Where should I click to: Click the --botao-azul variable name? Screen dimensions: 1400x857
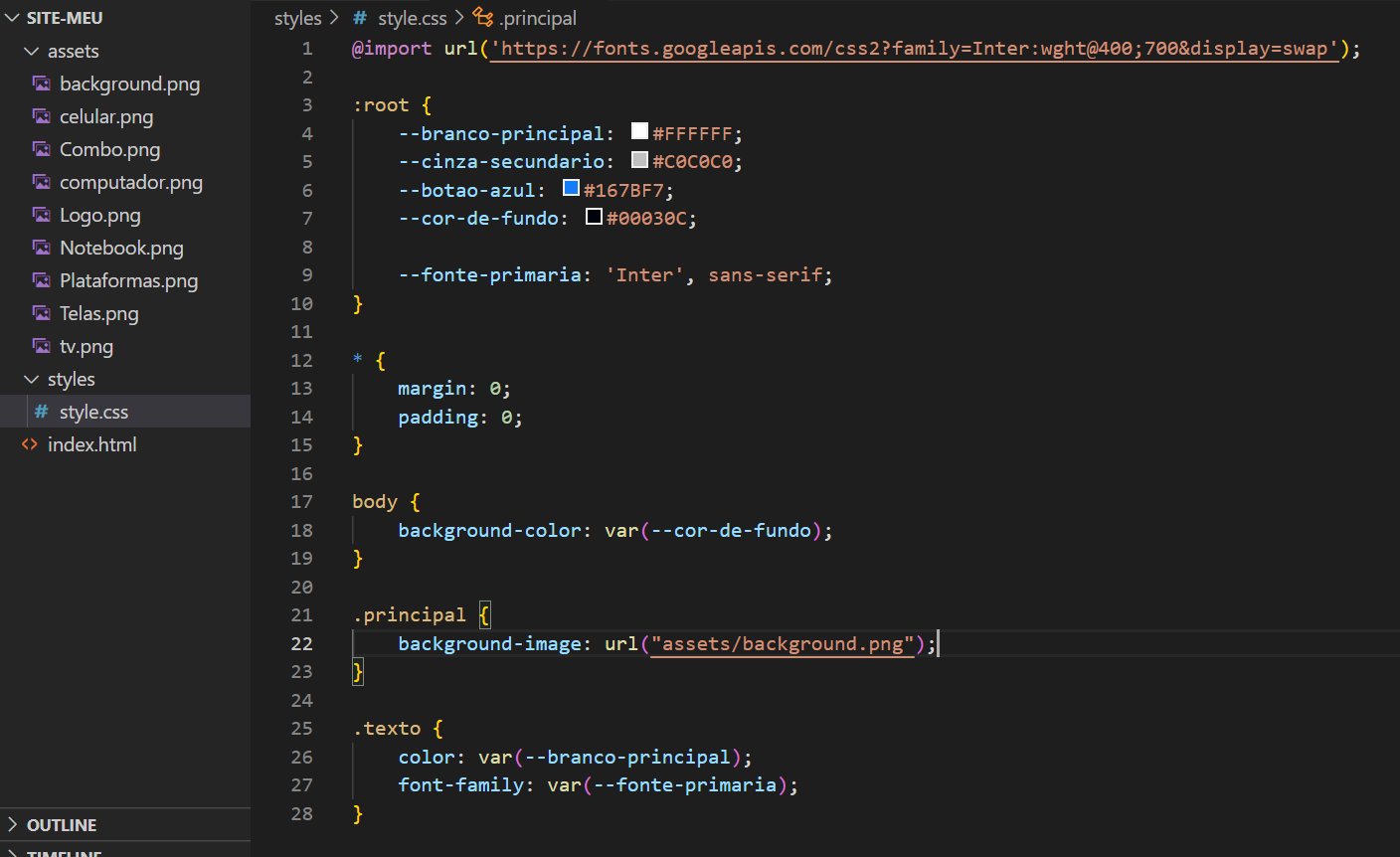[x=466, y=190]
